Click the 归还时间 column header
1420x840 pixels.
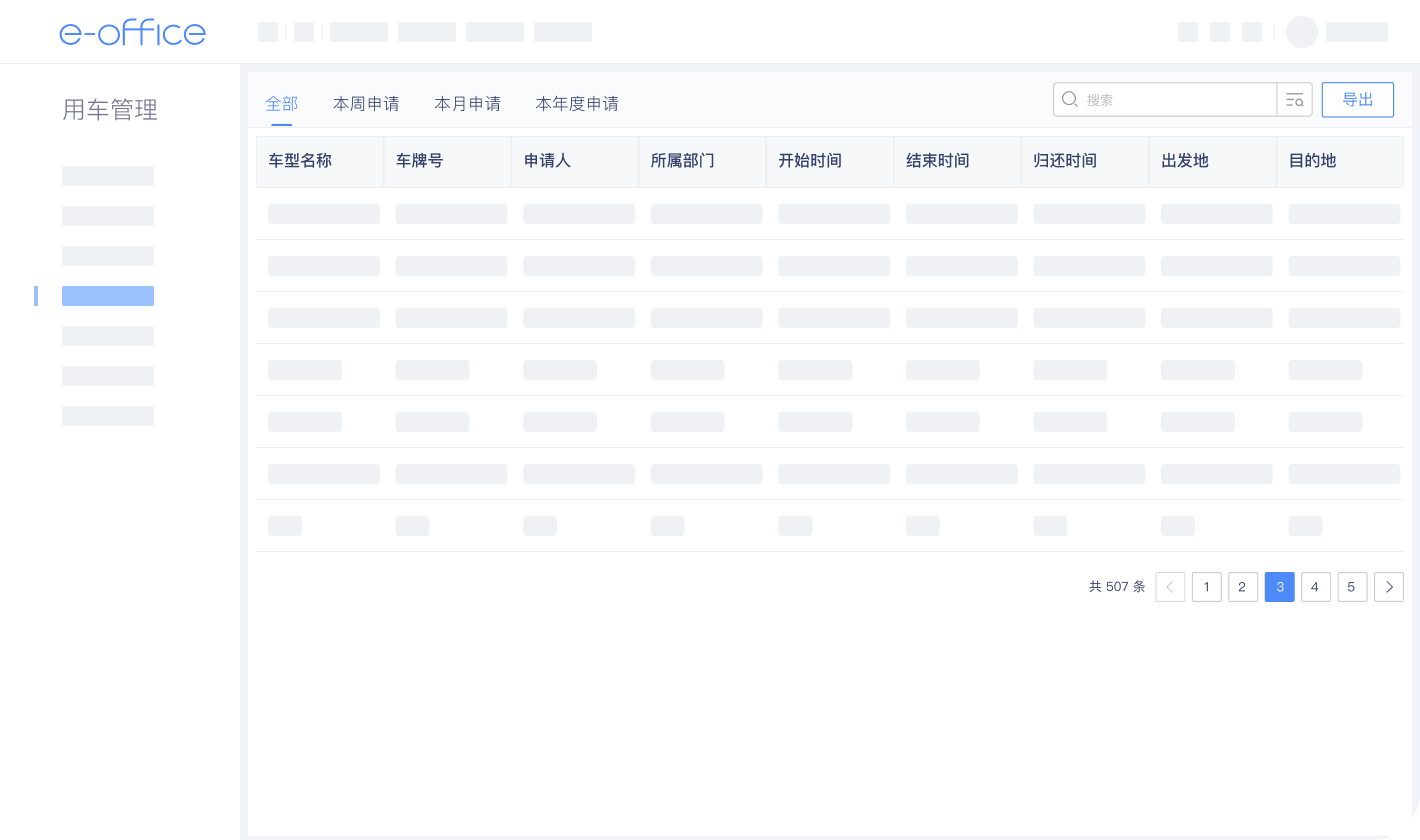coord(1085,161)
